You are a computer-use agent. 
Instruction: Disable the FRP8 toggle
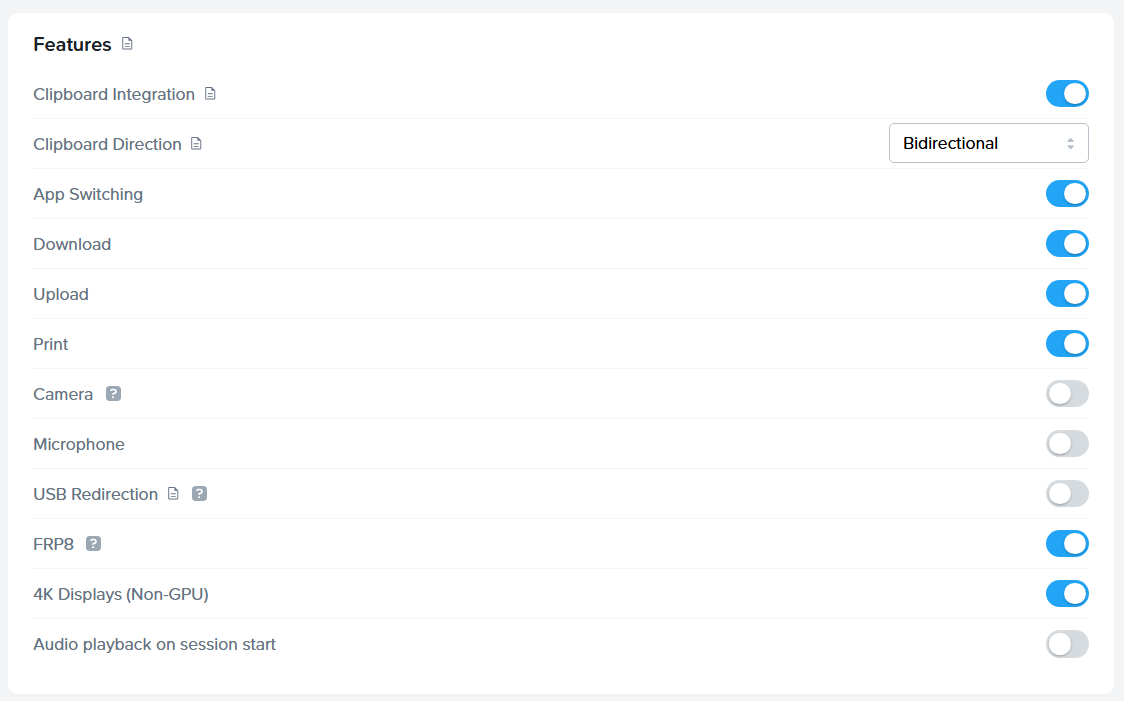(x=1067, y=544)
